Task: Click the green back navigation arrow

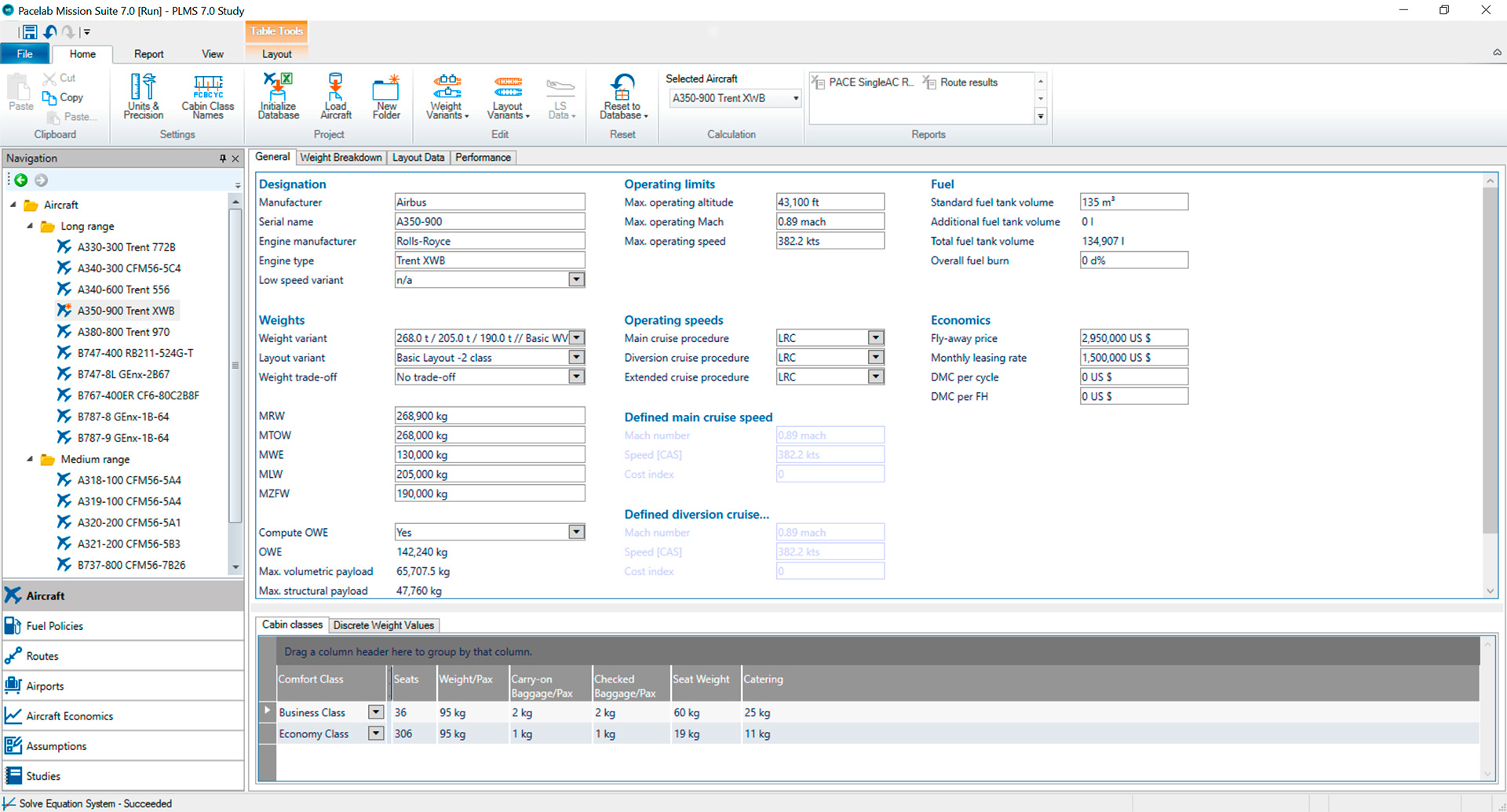Action: [21, 180]
